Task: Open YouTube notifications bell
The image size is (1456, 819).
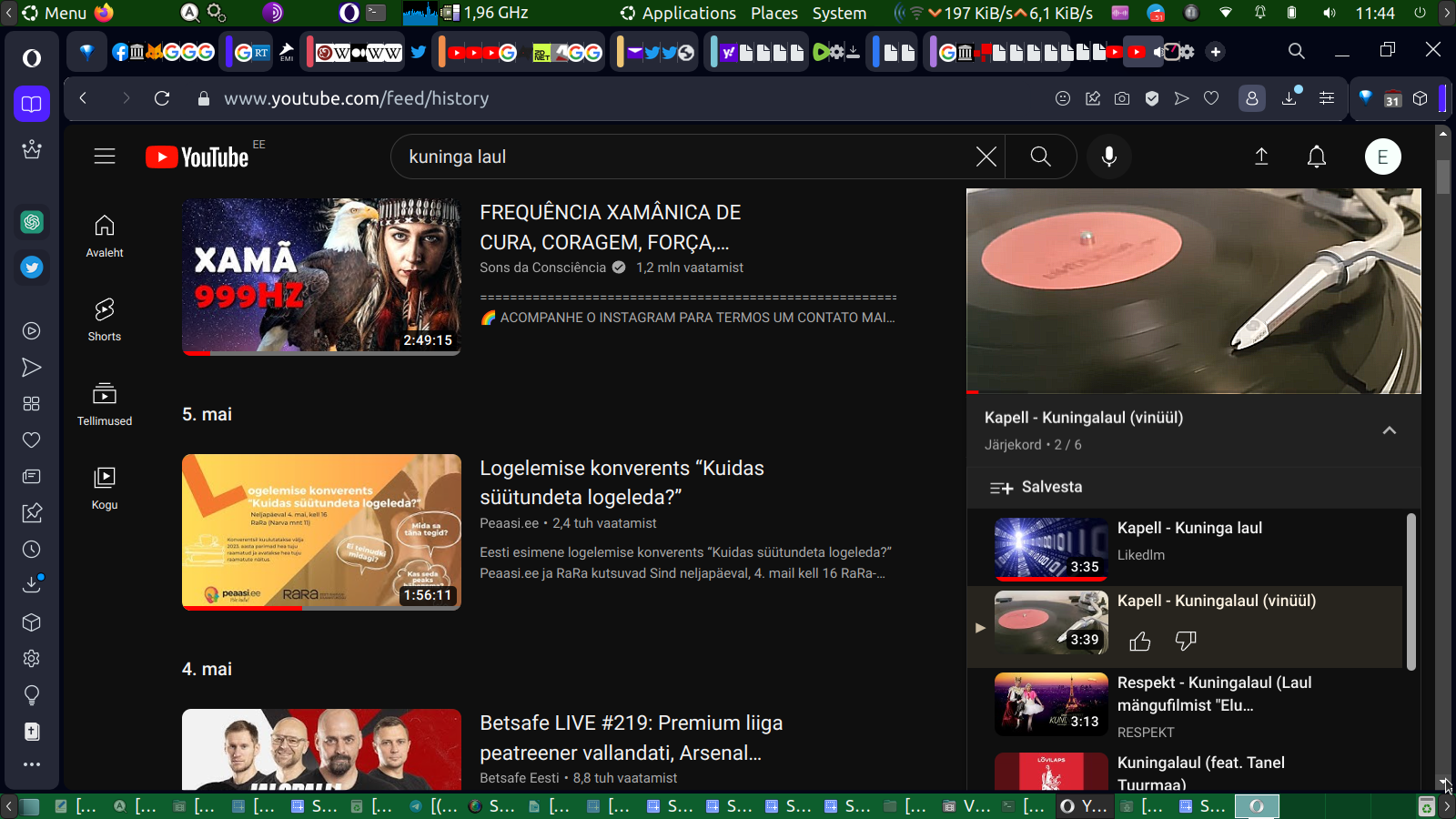Action: pos(1316,157)
